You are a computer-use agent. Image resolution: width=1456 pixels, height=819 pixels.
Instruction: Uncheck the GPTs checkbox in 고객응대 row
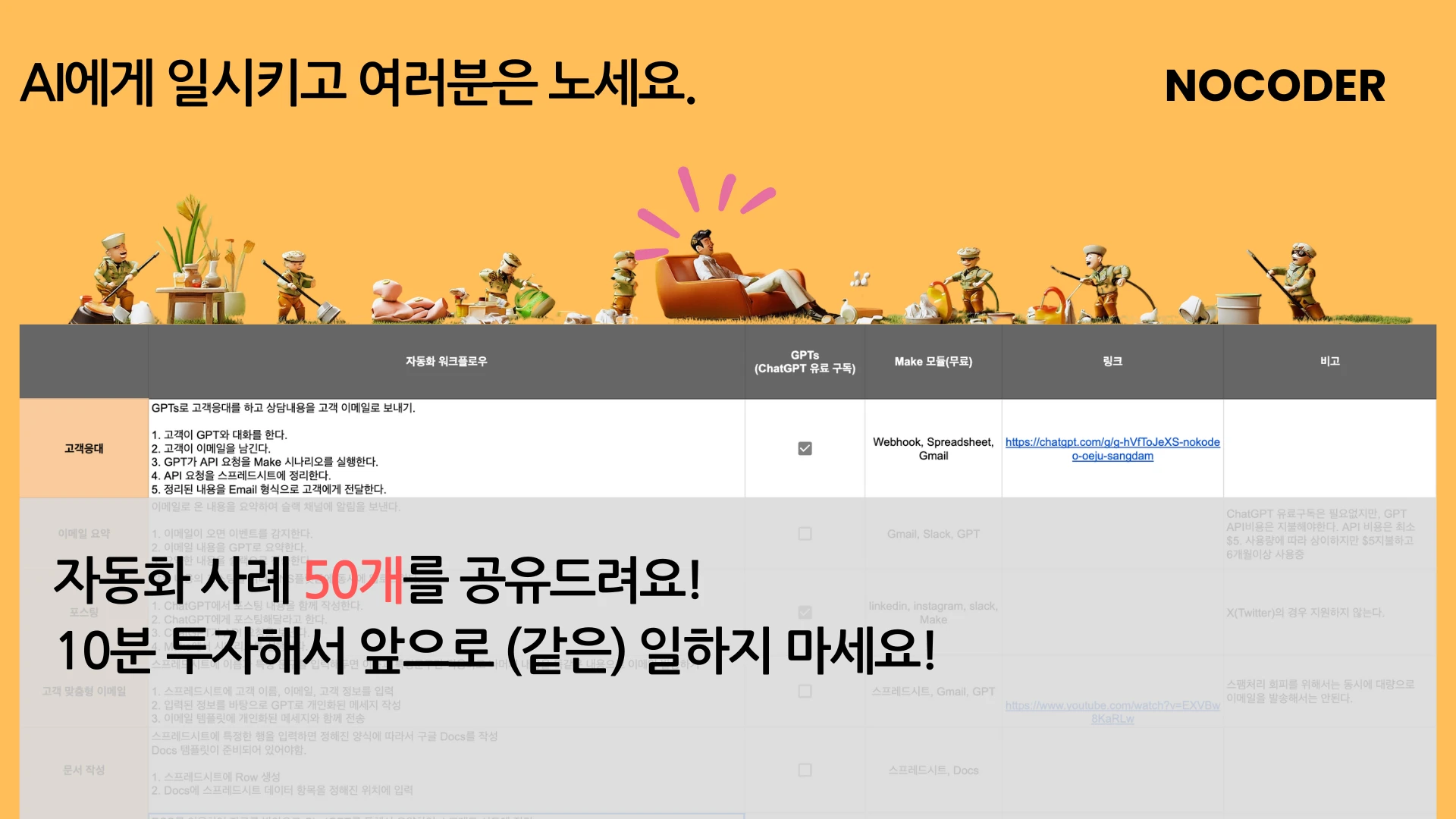coord(805,448)
